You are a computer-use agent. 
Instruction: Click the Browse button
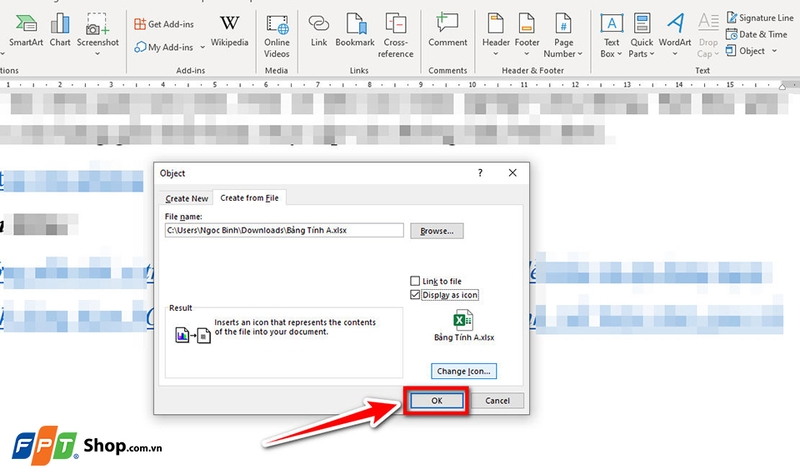(x=437, y=231)
